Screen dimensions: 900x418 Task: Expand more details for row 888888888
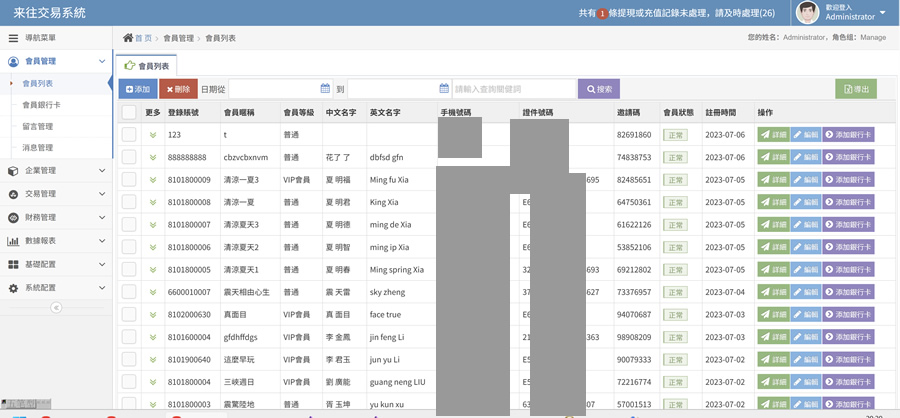pos(153,158)
